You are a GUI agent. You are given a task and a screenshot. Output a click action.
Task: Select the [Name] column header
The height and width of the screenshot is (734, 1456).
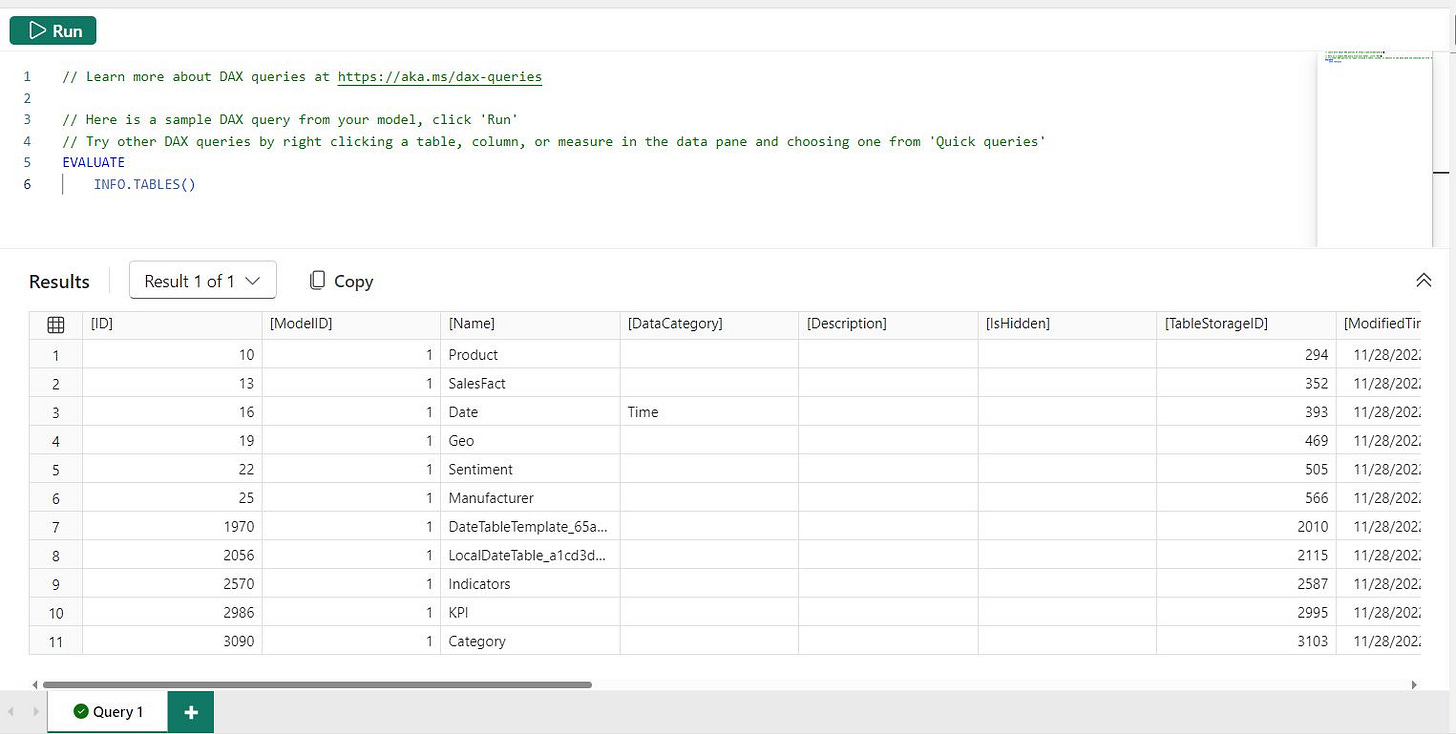click(530, 324)
